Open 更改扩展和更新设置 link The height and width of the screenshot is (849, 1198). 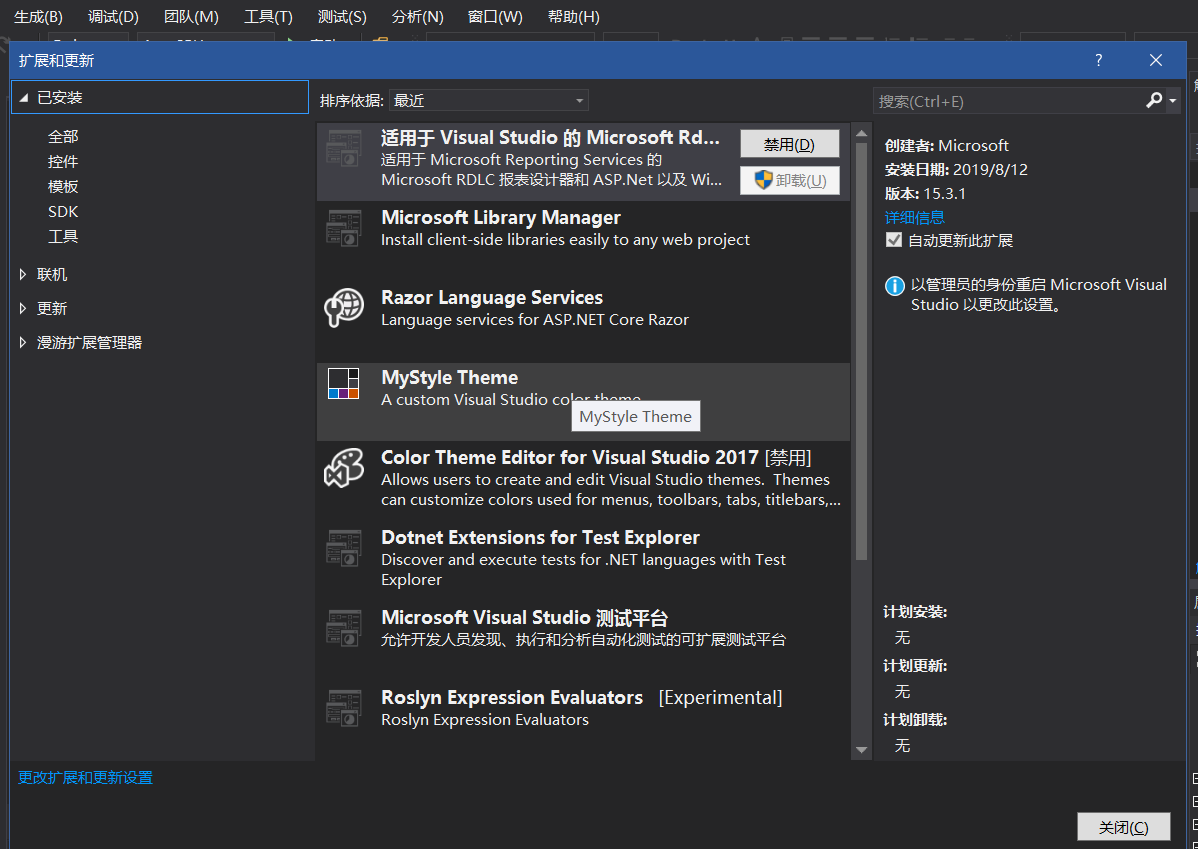(86, 777)
